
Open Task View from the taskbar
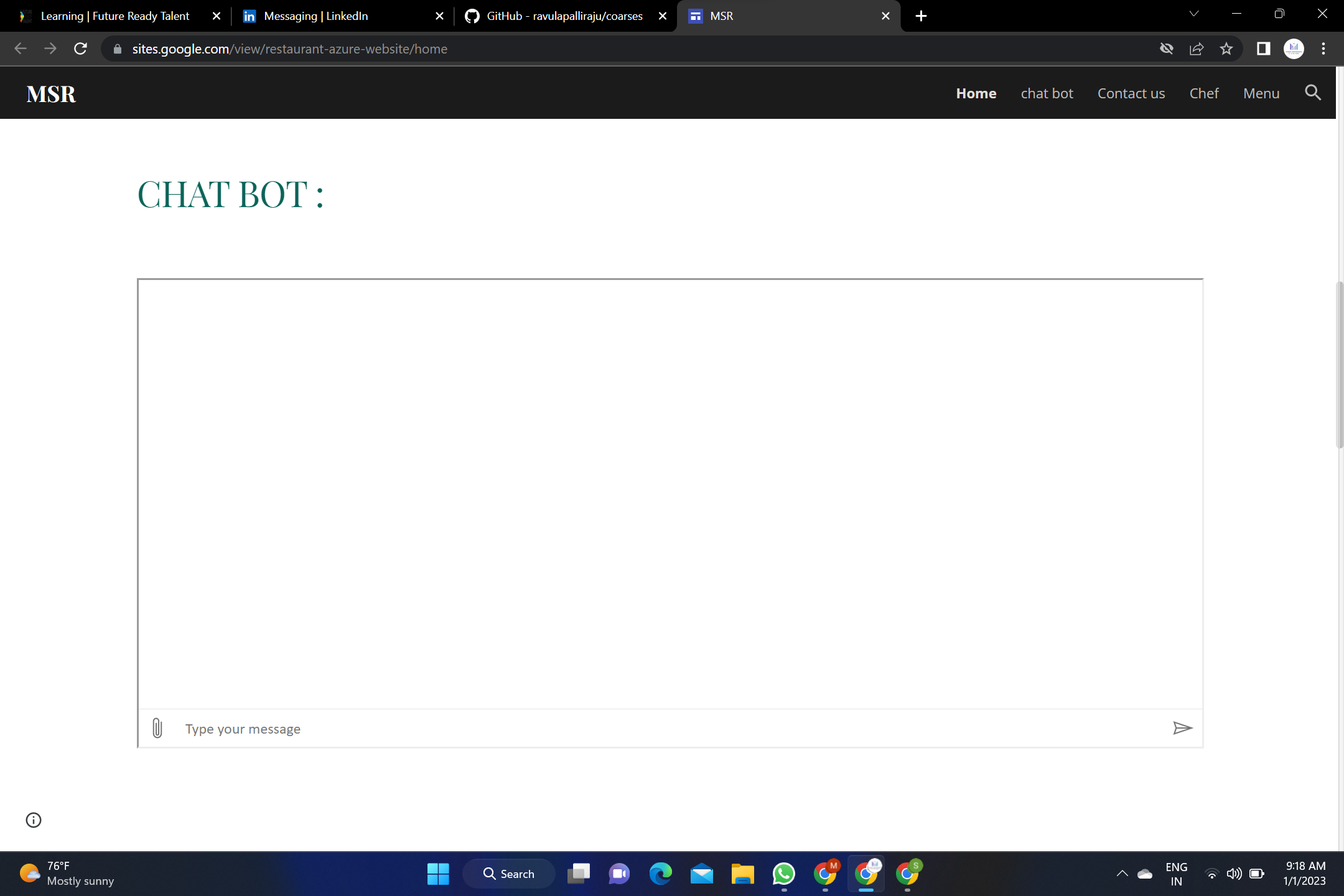click(x=579, y=874)
